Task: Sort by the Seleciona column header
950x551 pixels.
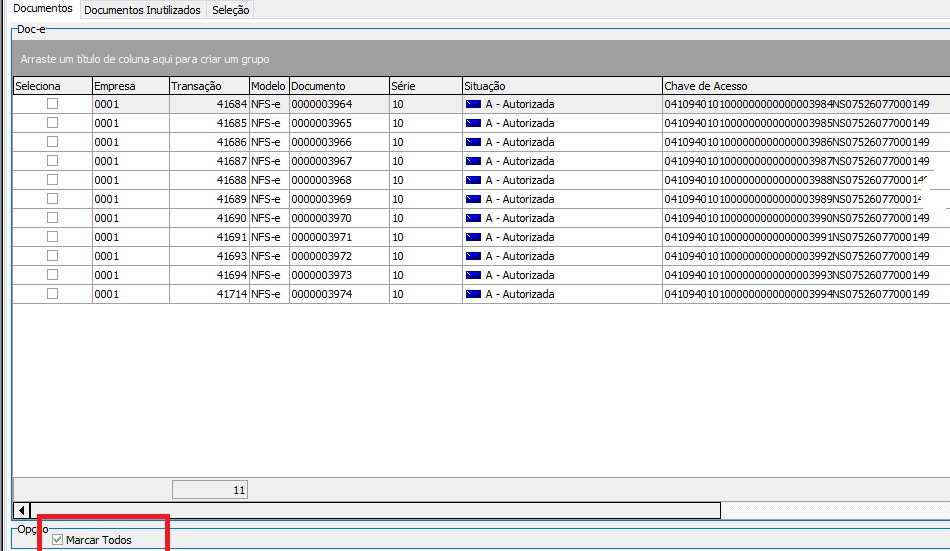Action: coord(52,85)
